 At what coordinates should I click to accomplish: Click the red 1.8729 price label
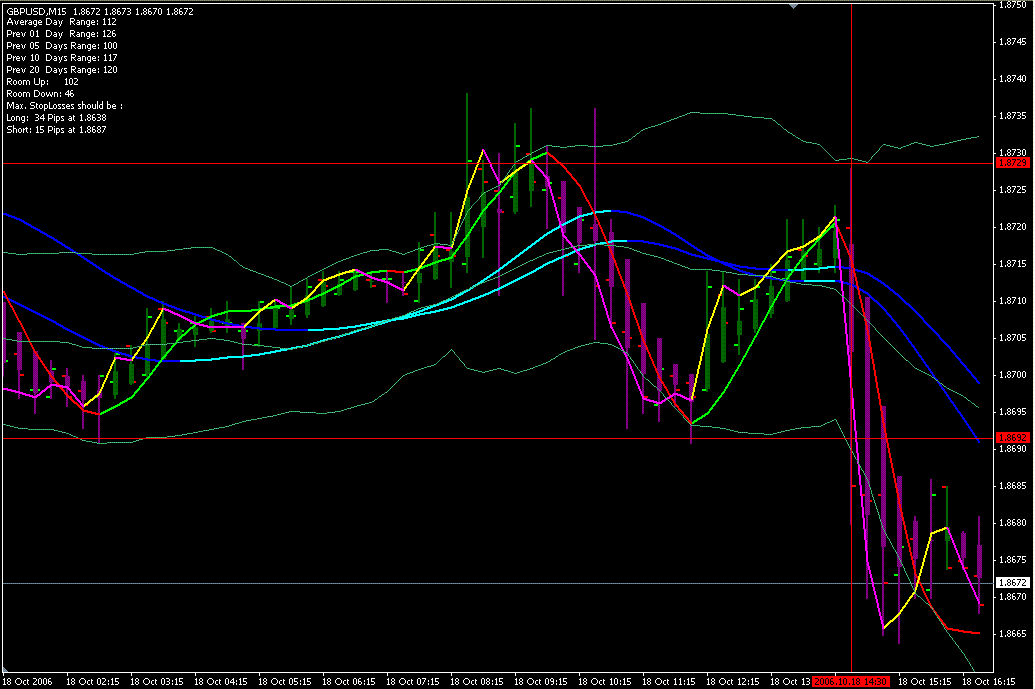[x=1013, y=163]
